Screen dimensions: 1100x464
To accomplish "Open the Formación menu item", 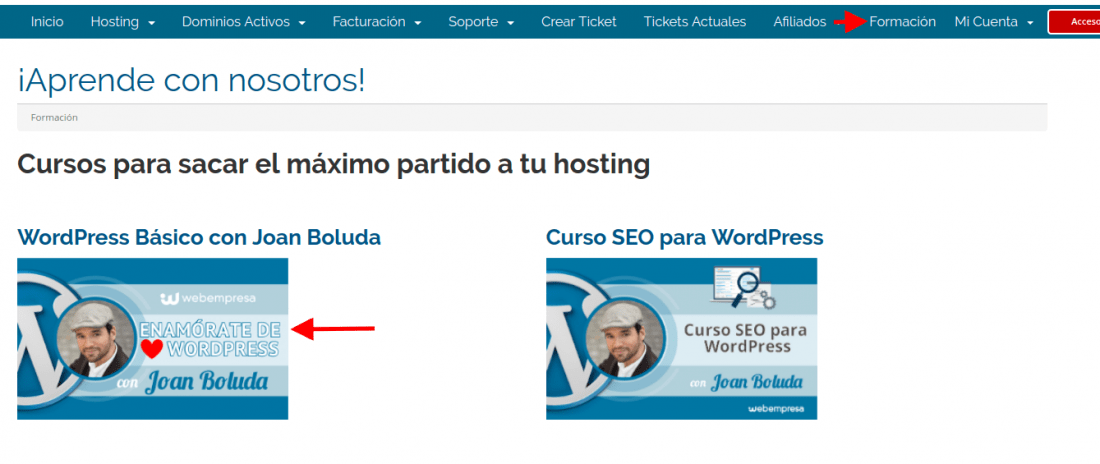I will tap(902, 22).
